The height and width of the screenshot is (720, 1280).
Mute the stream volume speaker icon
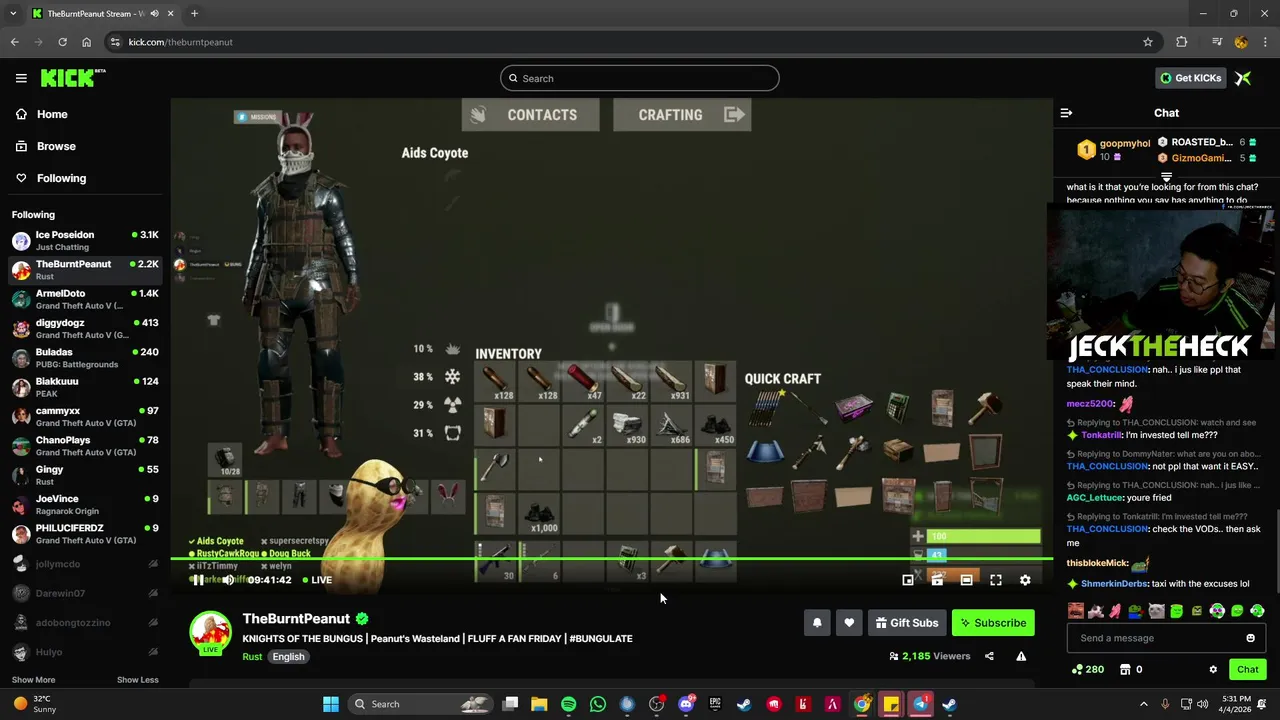(x=228, y=580)
